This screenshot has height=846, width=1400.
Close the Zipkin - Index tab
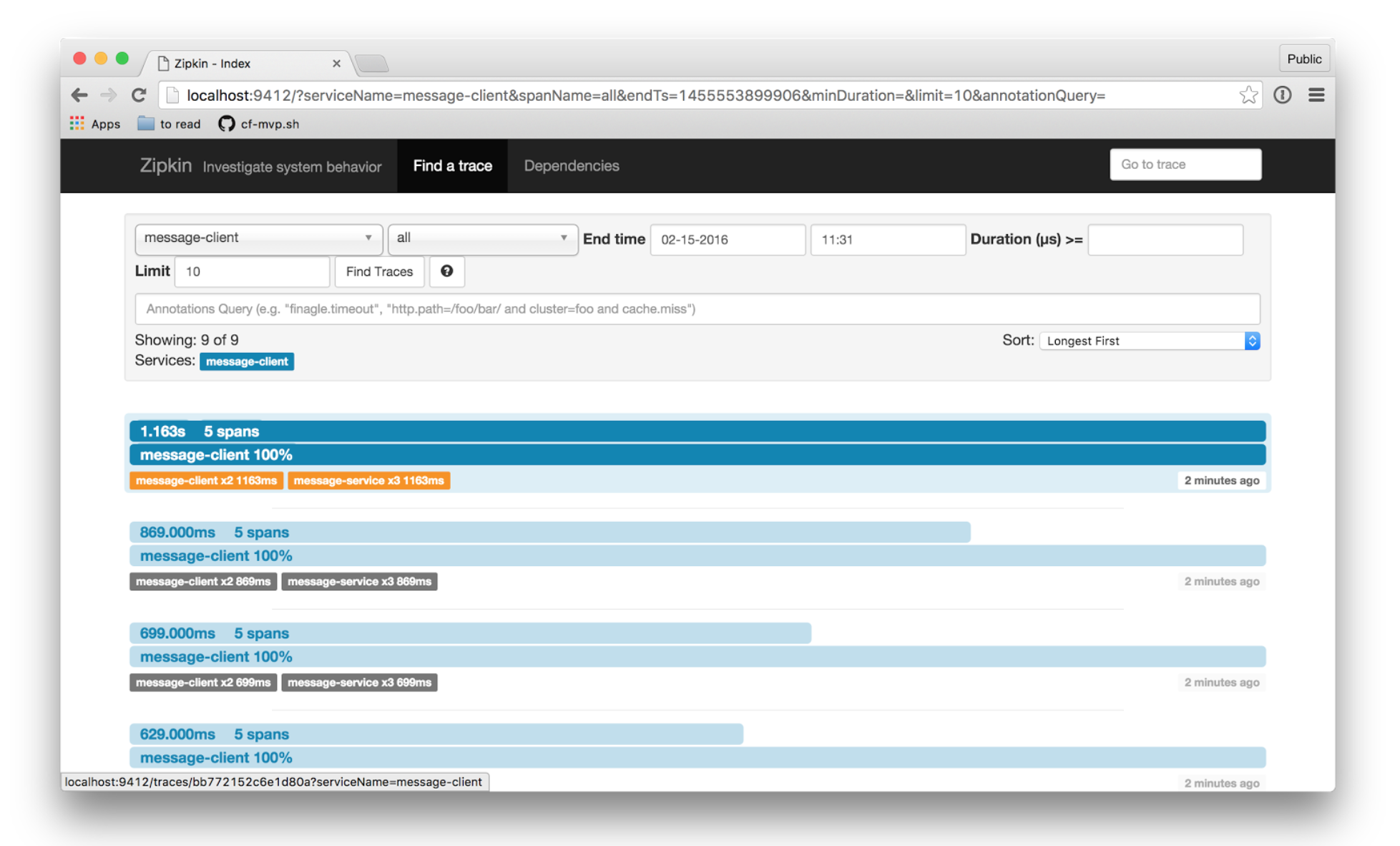tap(336, 64)
